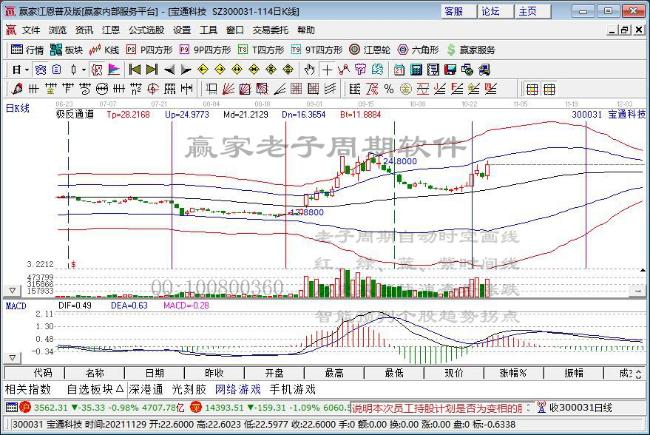Image resolution: width=650 pixels, height=435 pixels.
Task: Click the 行情 market quotes toolbar button
Action: [x=27, y=49]
